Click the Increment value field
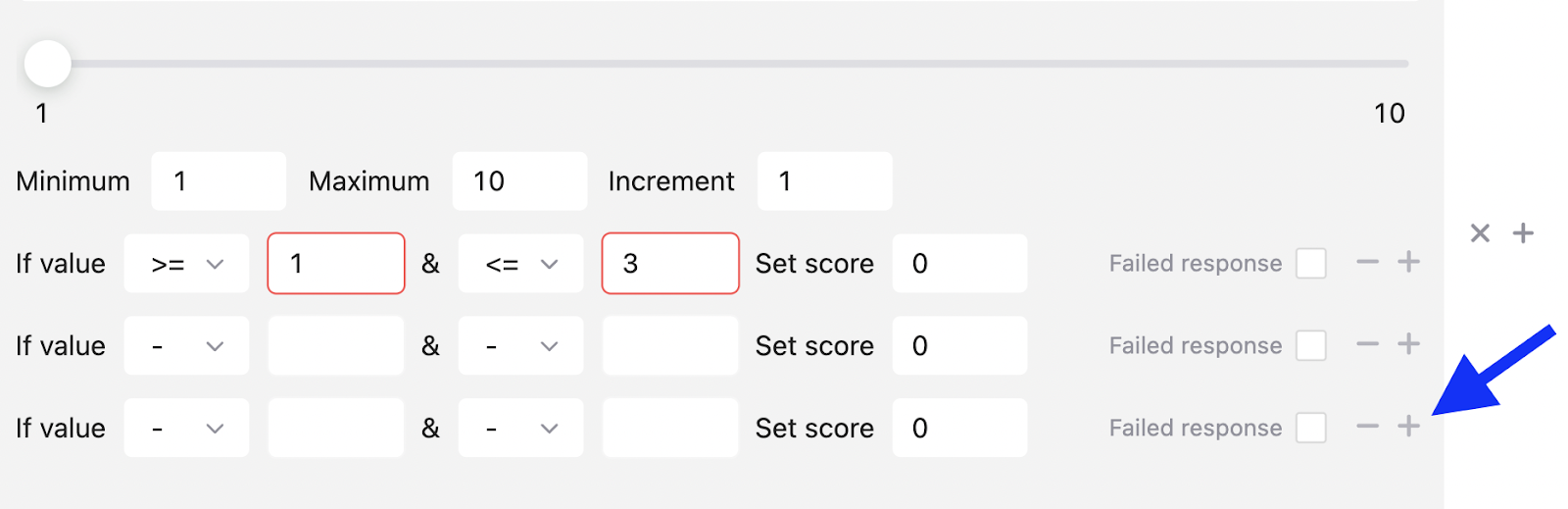The image size is (1568, 509). tap(824, 181)
